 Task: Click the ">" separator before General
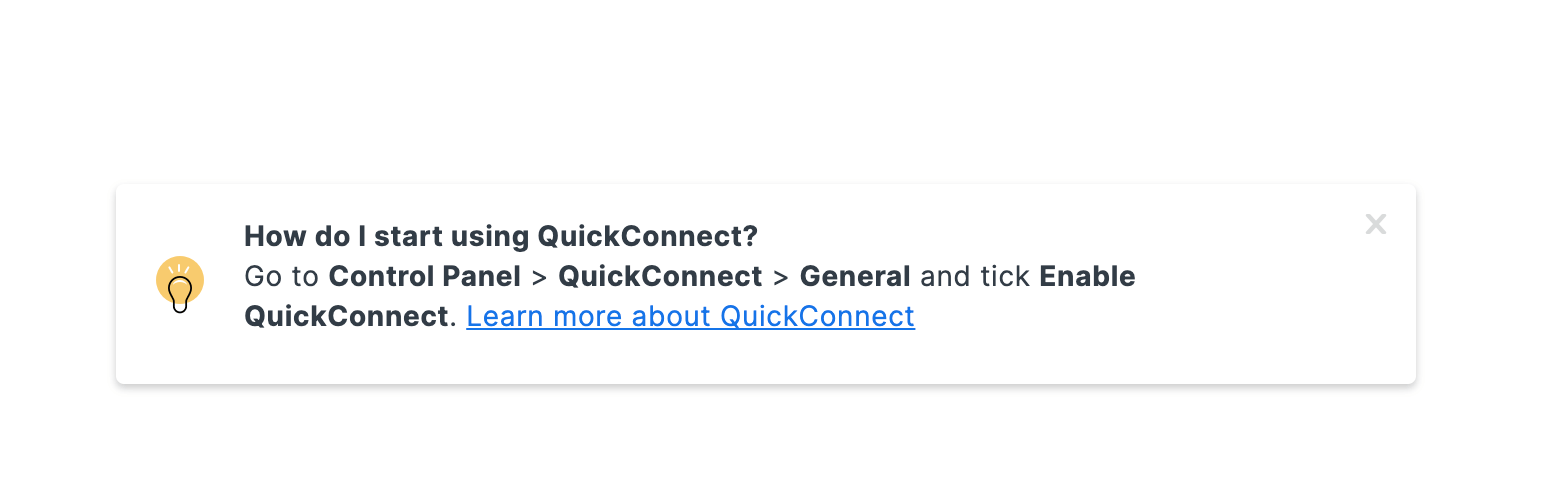781,277
